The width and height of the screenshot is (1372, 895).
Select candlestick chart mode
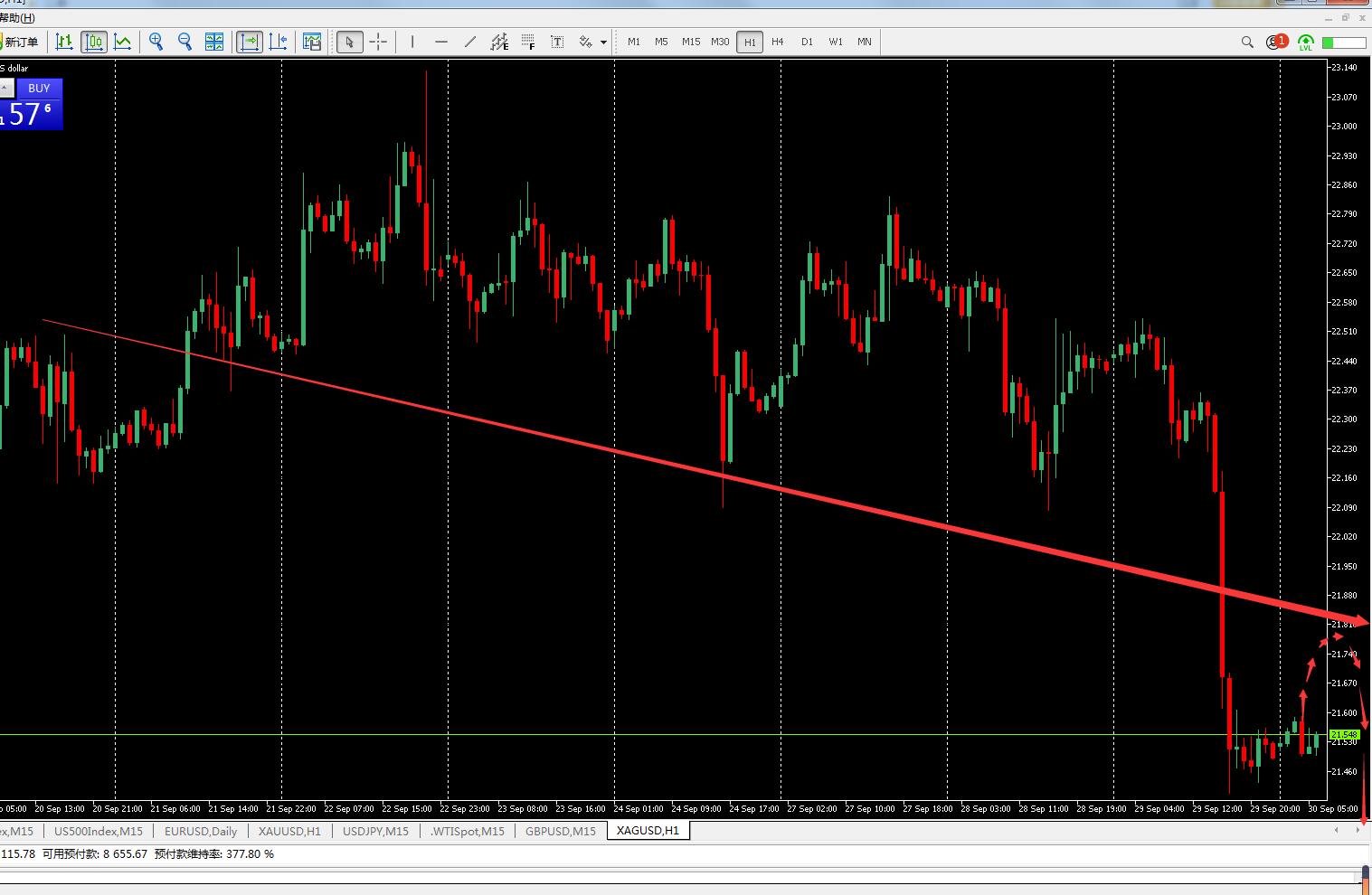click(x=94, y=42)
